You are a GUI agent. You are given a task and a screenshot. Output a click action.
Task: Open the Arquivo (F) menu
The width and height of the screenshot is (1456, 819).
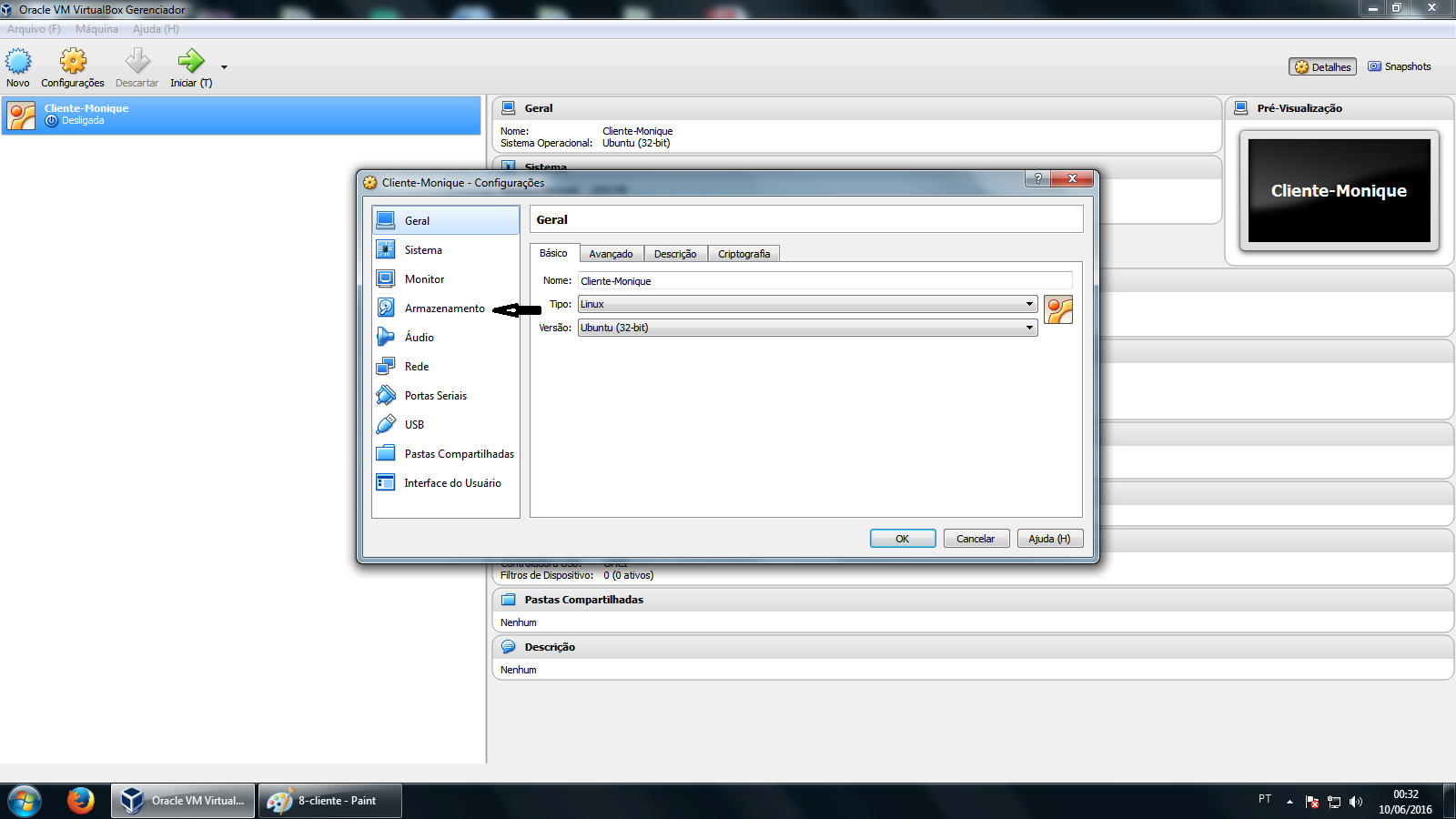pos(34,29)
